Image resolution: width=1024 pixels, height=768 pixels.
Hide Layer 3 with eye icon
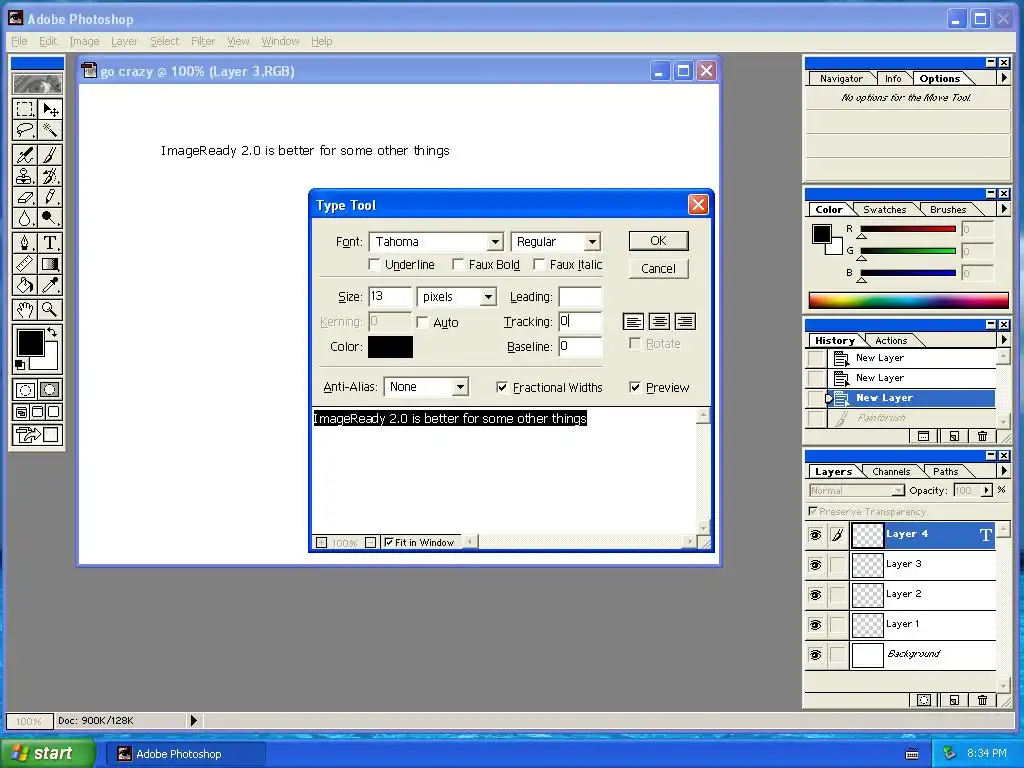816,564
